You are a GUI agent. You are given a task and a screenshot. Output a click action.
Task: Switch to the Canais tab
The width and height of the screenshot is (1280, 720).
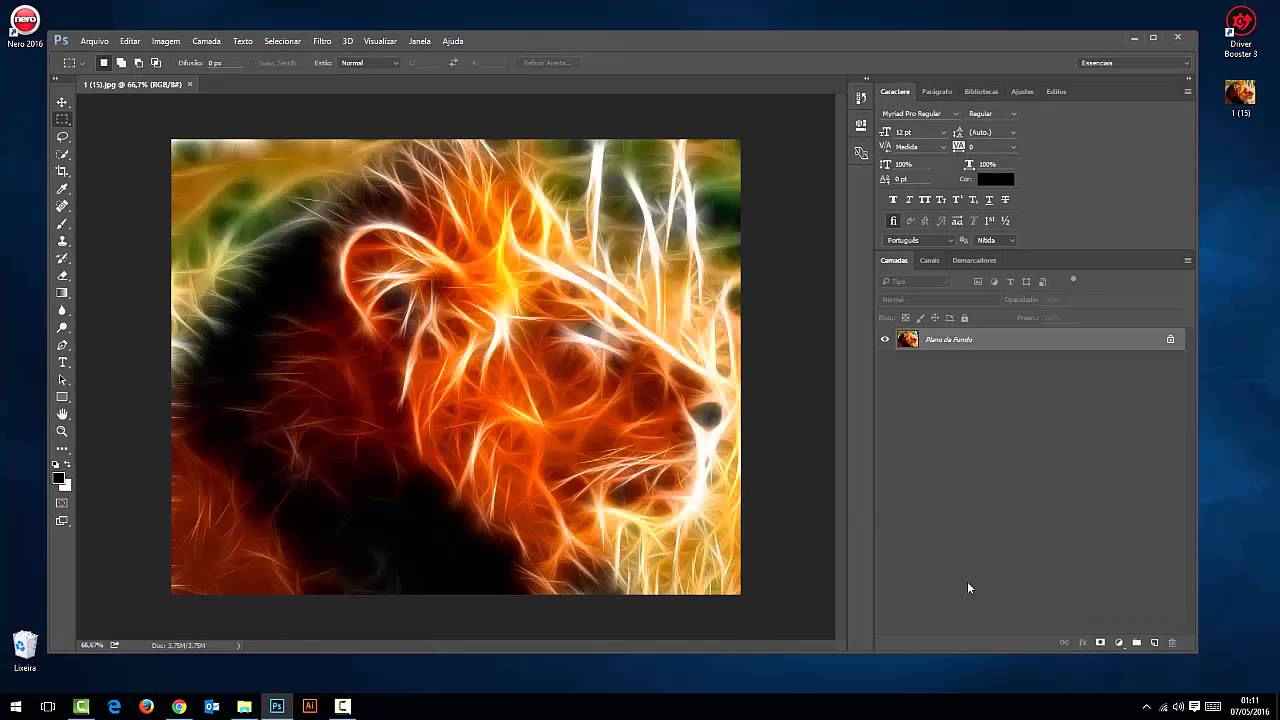tap(929, 260)
